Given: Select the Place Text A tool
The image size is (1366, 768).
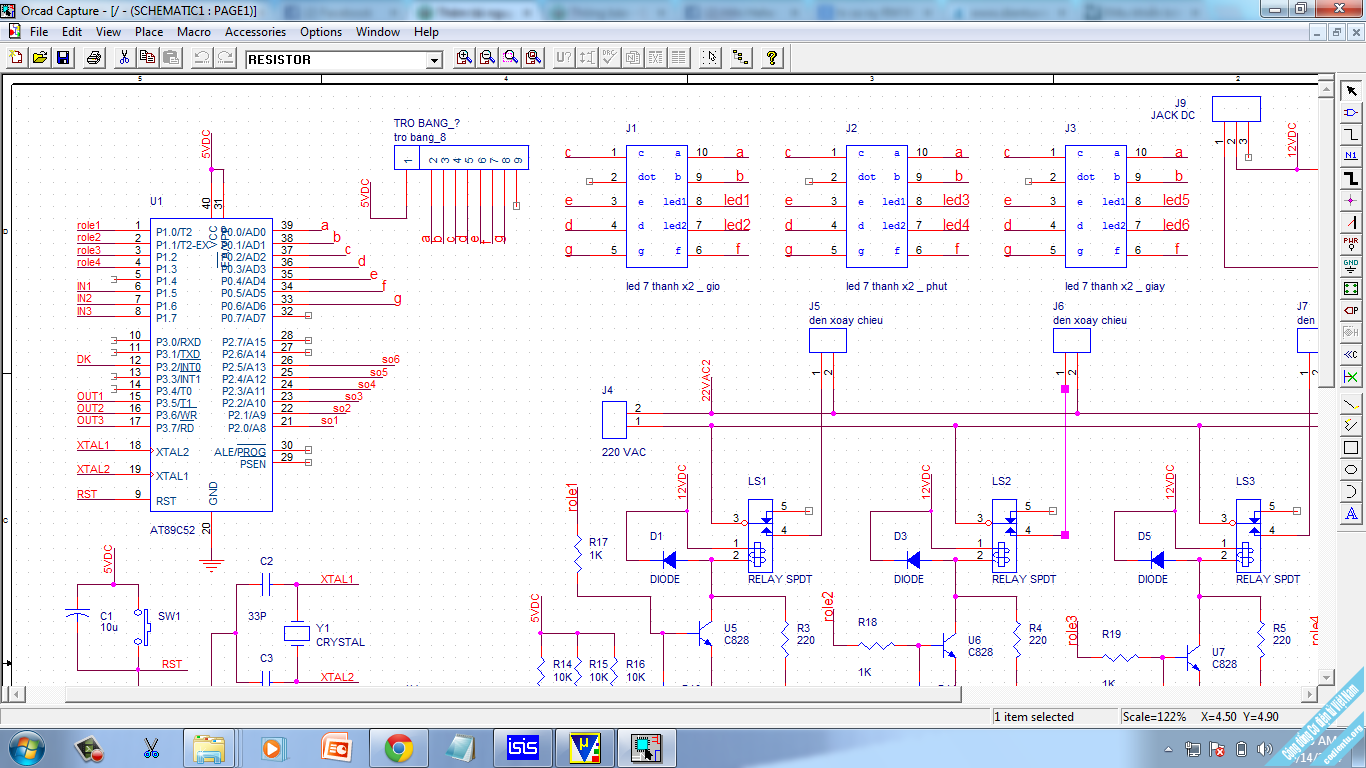Looking at the screenshot, I should click(x=1351, y=514).
